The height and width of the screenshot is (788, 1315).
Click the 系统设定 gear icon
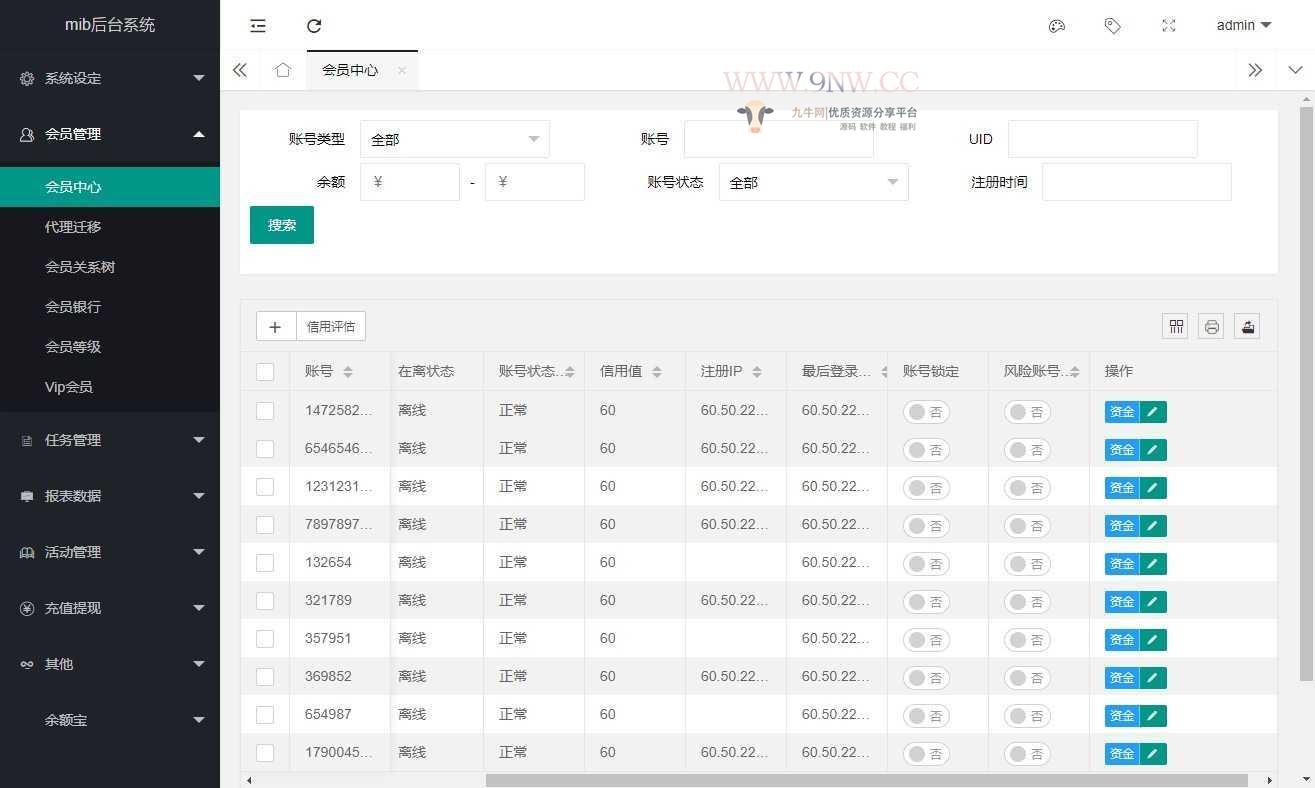(27, 78)
